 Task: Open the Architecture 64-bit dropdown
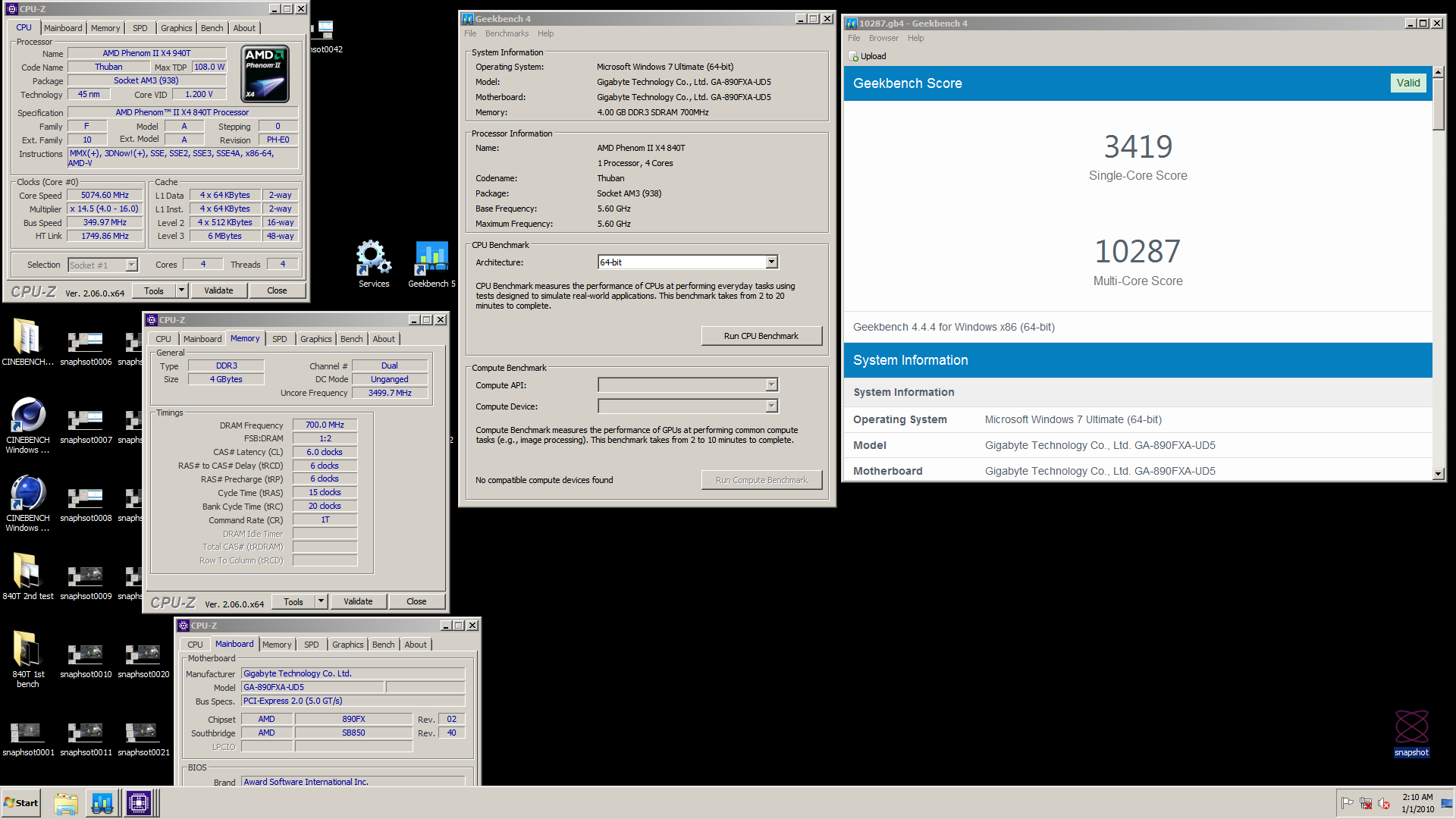[771, 262]
